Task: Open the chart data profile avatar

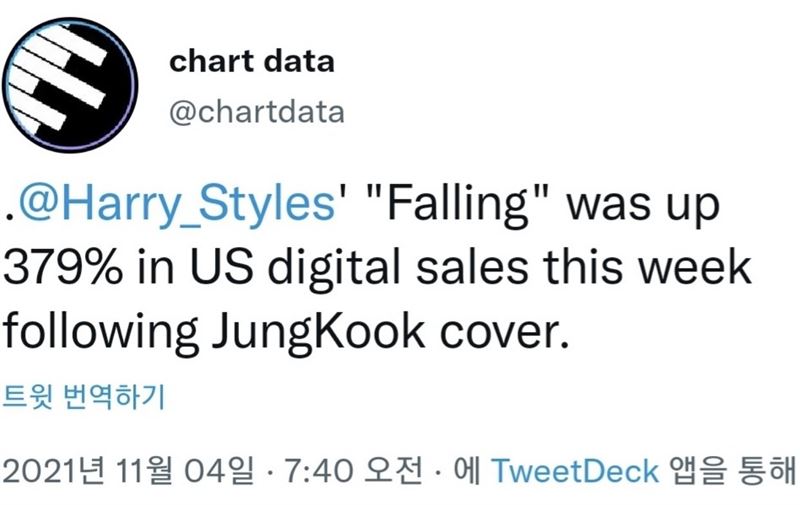Action: click(70, 85)
